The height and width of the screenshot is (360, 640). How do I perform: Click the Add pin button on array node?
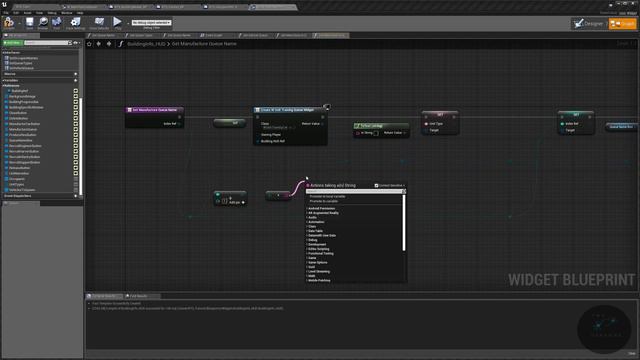[236, 202]
